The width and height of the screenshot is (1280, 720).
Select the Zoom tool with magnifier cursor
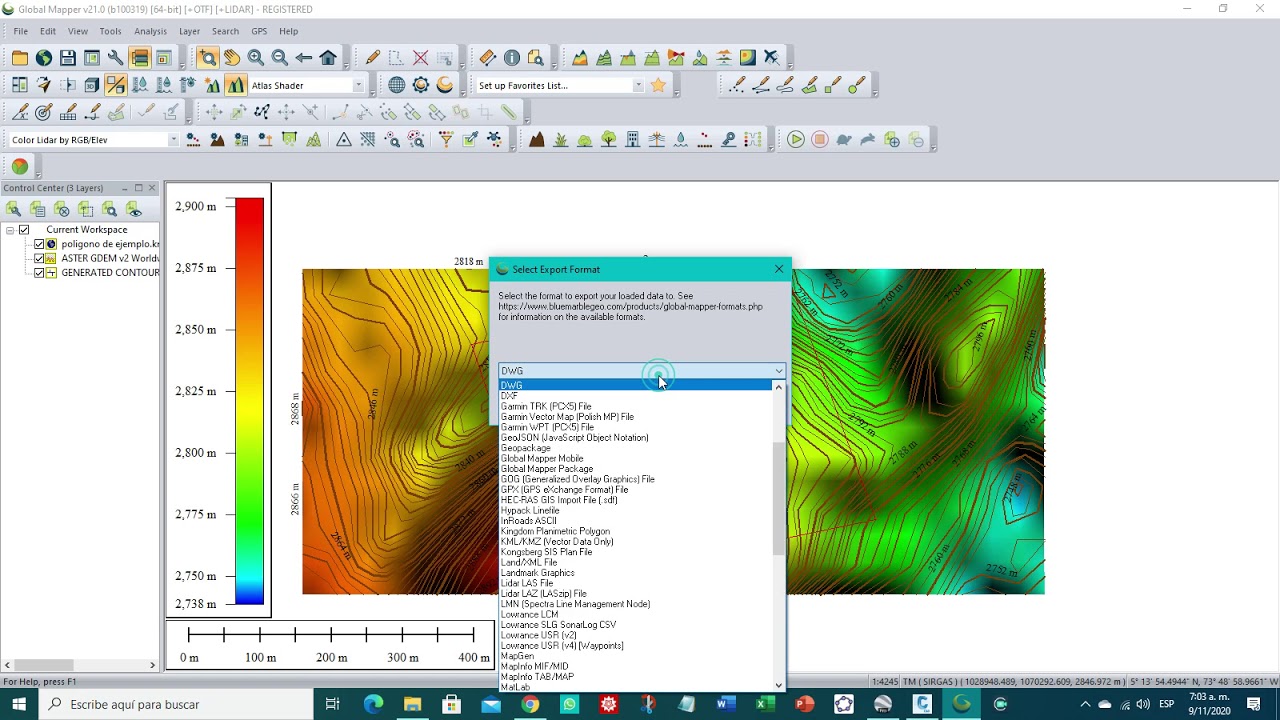pyautogui.click(x=207, y=58)
